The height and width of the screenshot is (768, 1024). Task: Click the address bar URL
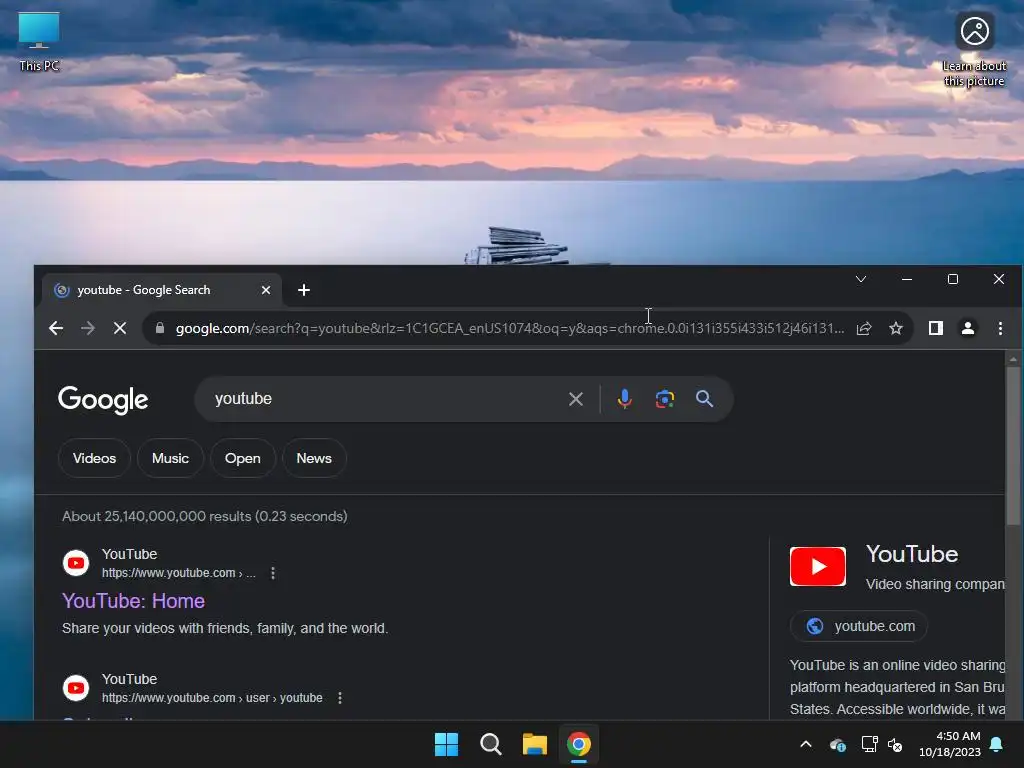[x=509, y=328]
